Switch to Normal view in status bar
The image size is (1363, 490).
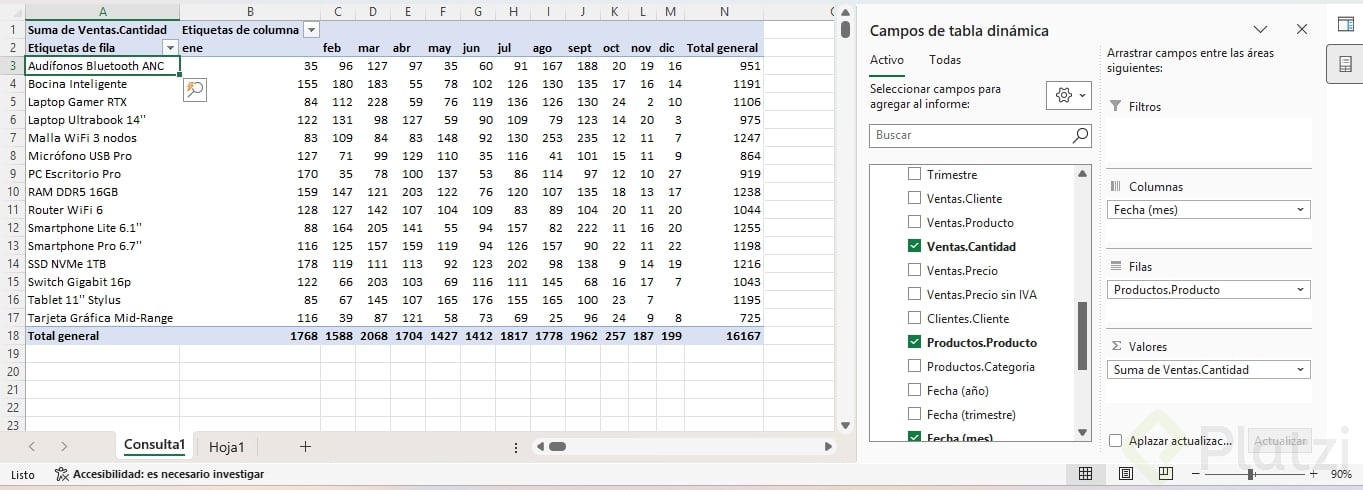(x=1085, y=473)
